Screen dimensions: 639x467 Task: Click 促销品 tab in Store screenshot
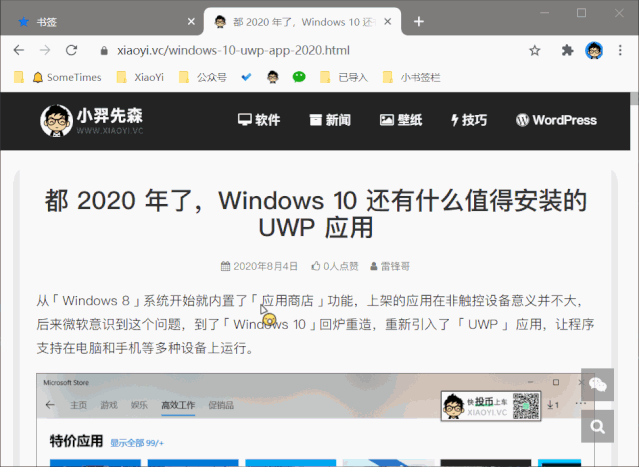[221, 405]
